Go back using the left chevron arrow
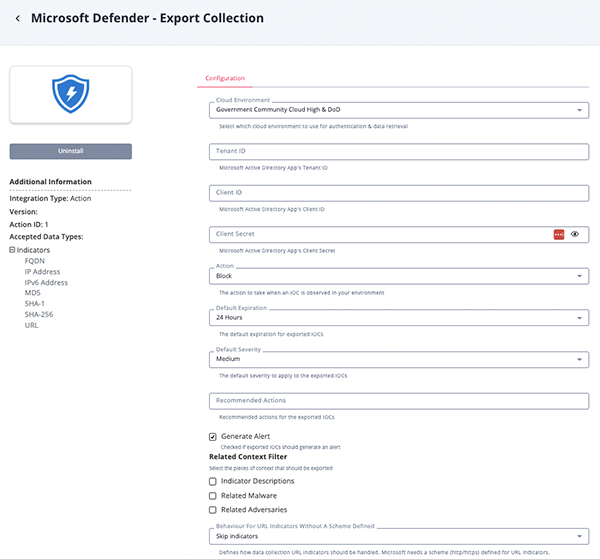Image resolution: width=600 pixels, height=560 pixels. coord(18,18)
